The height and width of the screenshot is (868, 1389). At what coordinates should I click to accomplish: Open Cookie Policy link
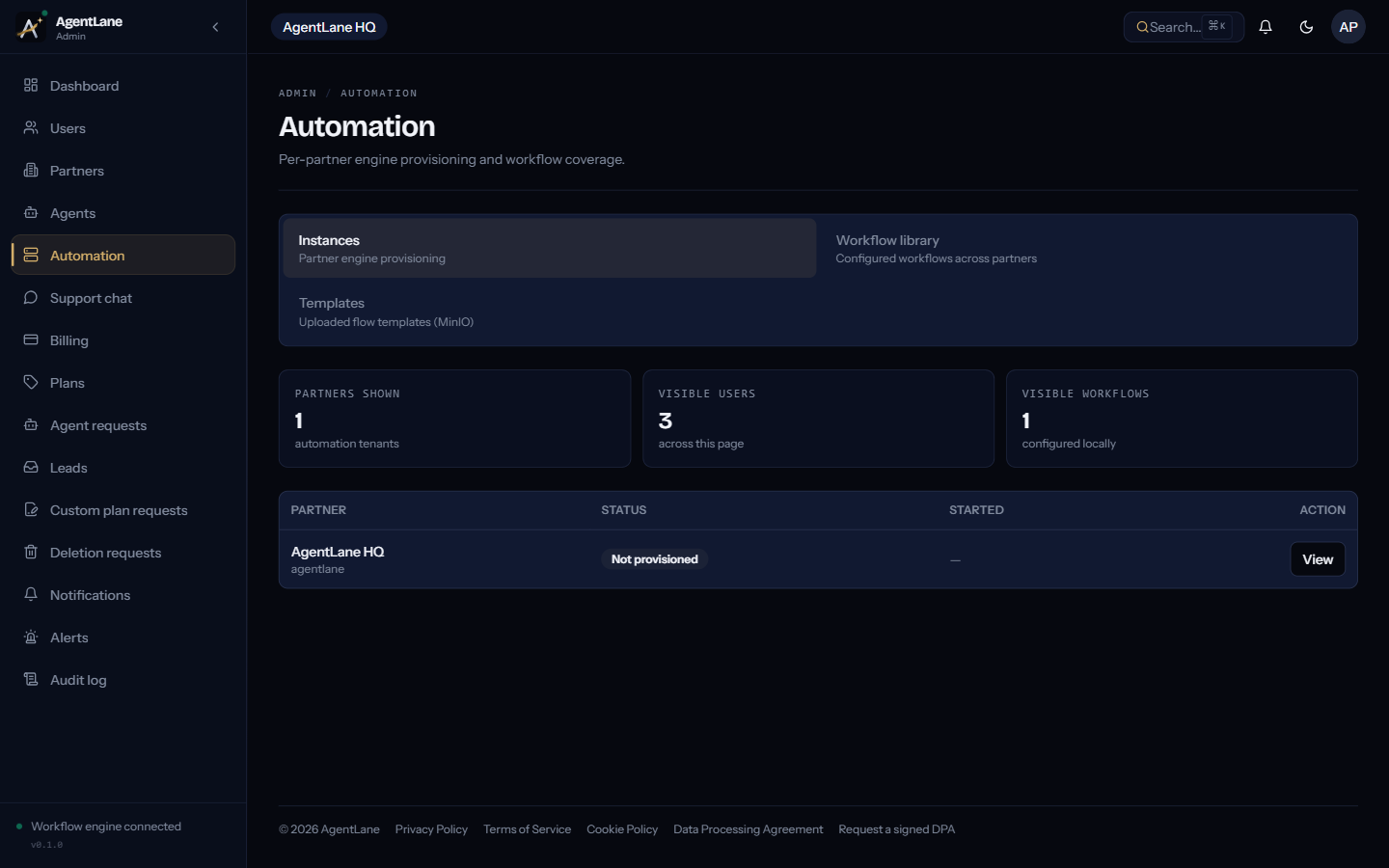pos(622,829)
